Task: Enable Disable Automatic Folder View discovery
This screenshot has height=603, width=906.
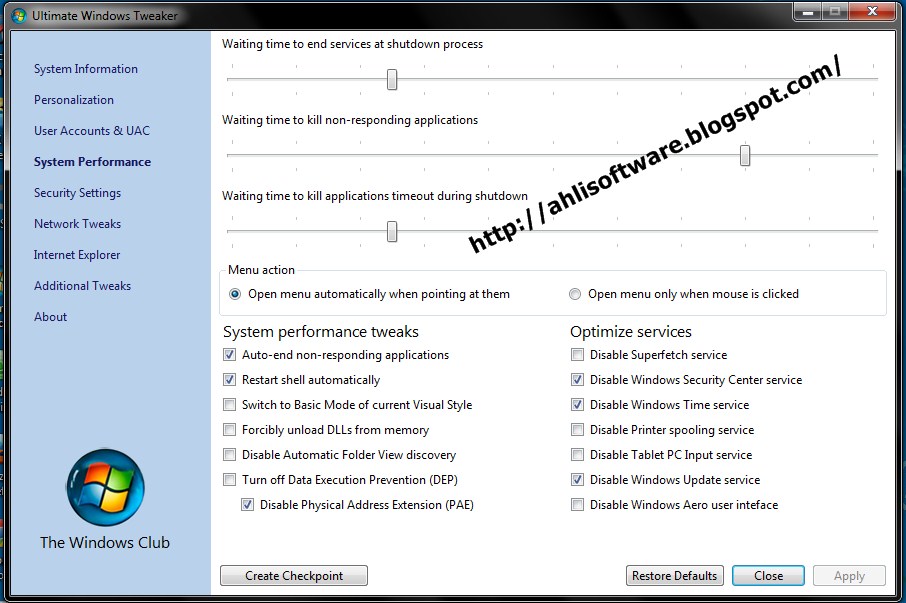Action: click(x=229, y=455)
